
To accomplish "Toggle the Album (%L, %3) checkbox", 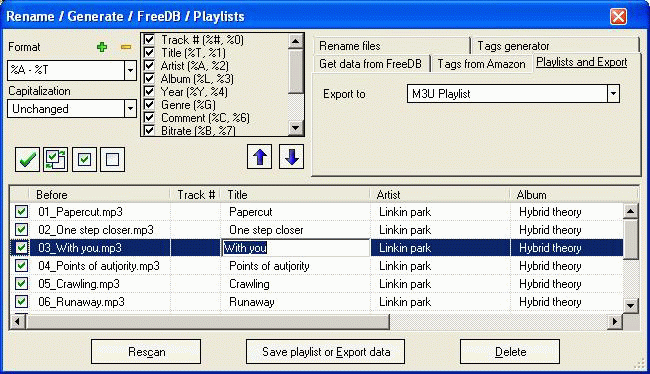I will pyautogui.click(x=149, y=78).
